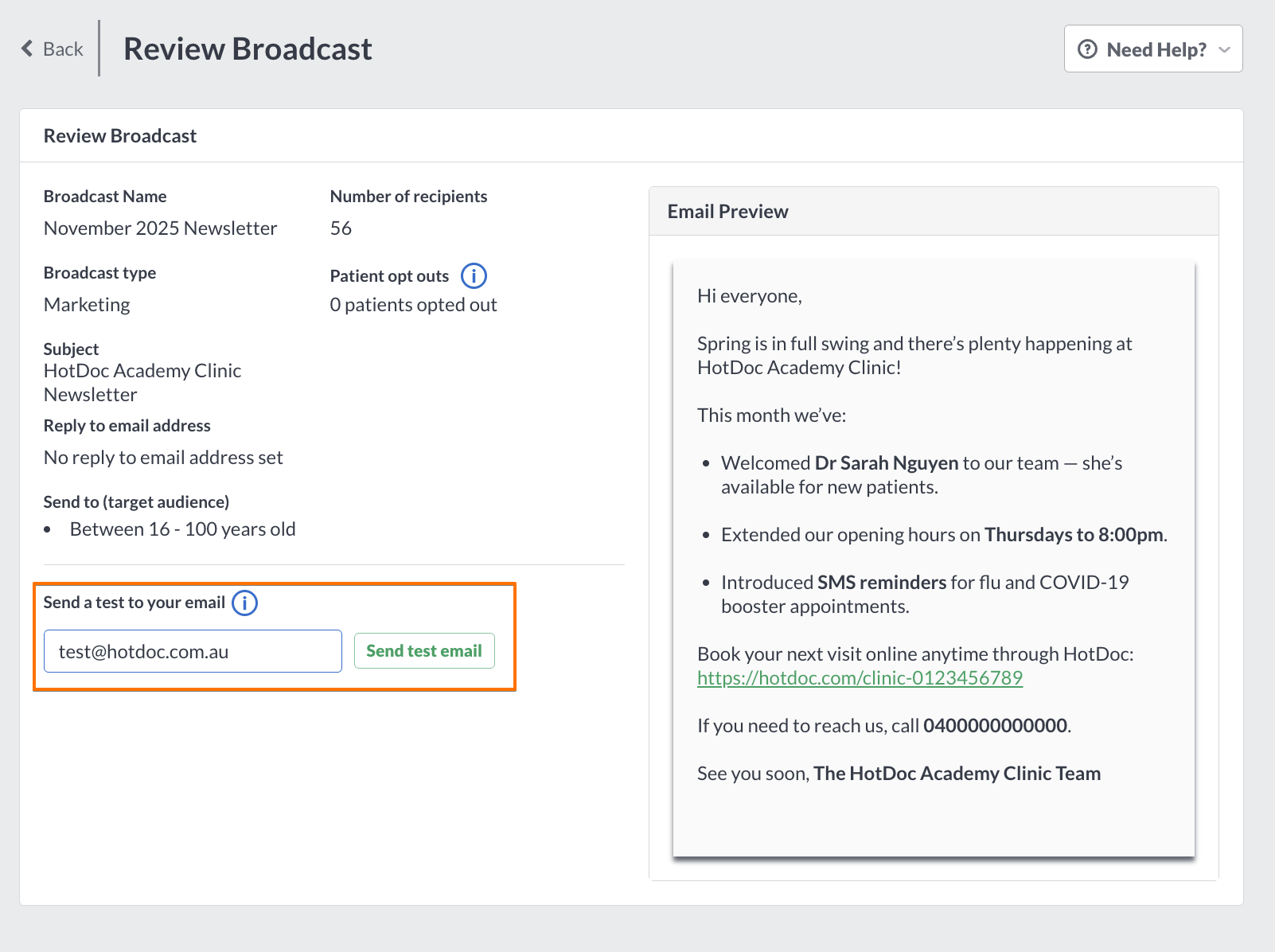This screenshot has height=952, width=1275.
Task: Click the 'Marketing' broadcast type value
Action: coord(87,305)
